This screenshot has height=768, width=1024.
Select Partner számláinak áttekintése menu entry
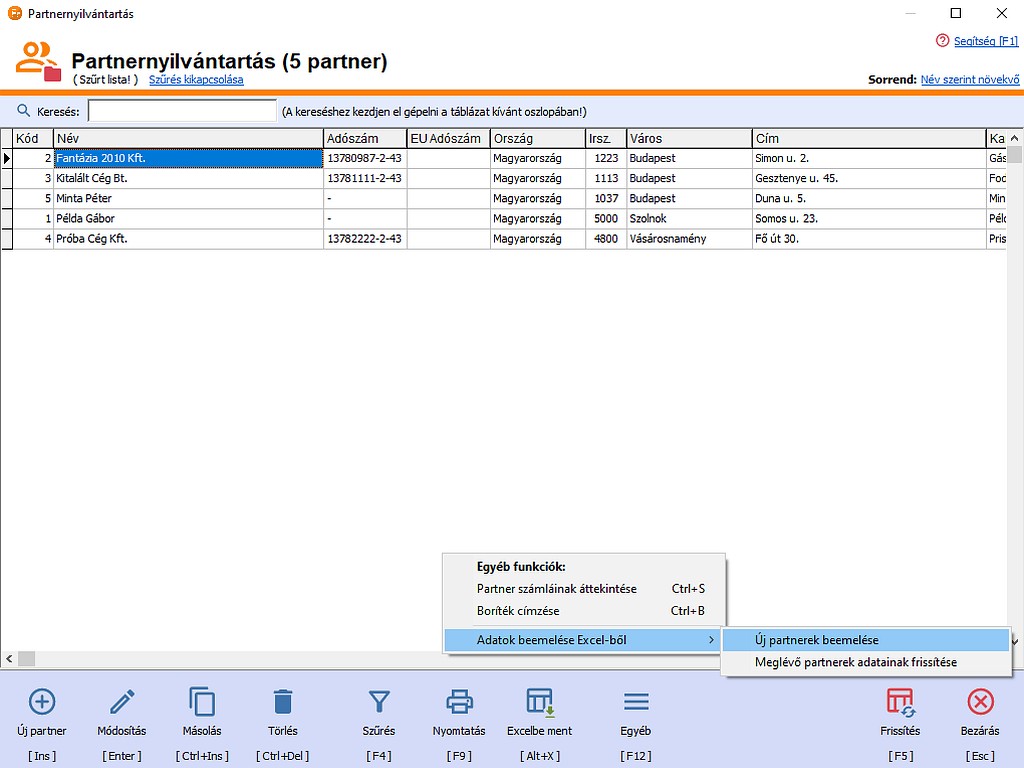click(x=557, y=589)
